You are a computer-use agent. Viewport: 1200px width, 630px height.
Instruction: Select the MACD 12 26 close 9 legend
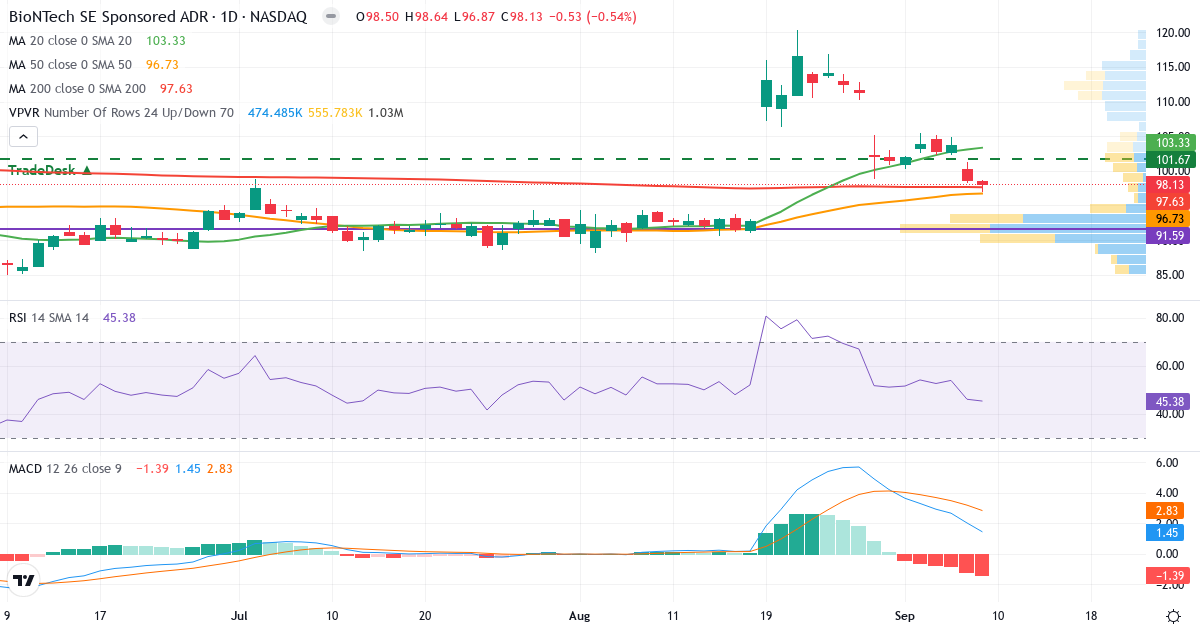point(66,468)
